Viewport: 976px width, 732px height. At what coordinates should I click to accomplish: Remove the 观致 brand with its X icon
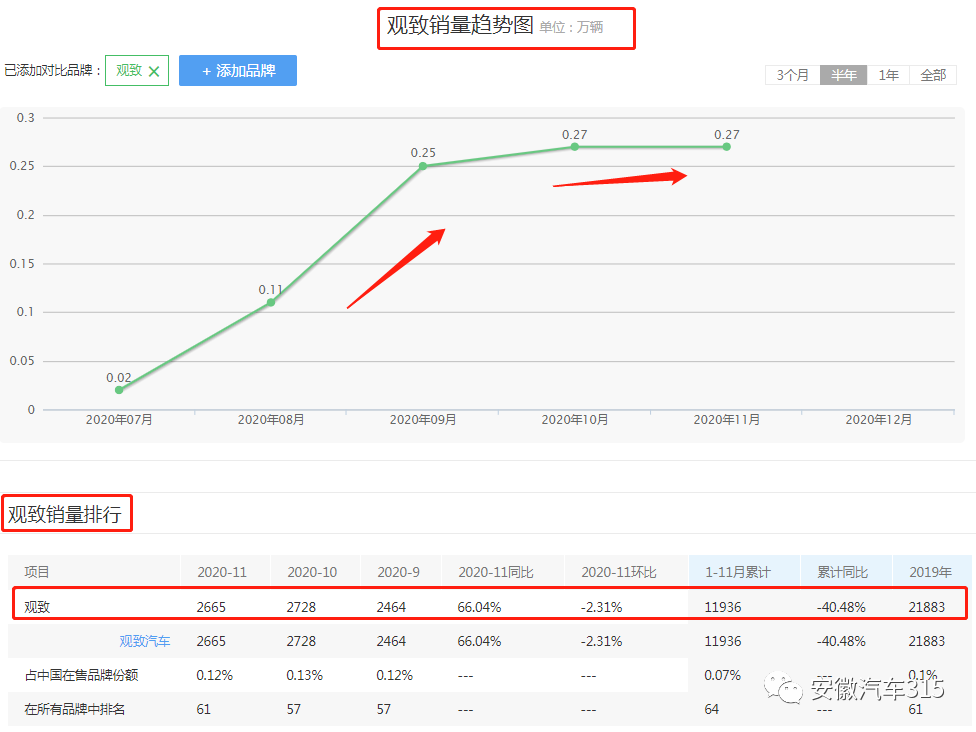coord(154,71)
